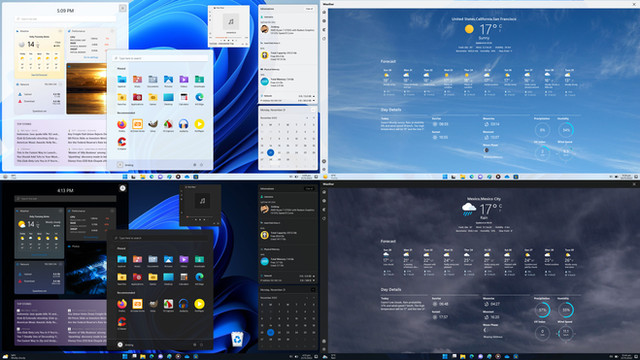The image size is (640, 360).
Task: Launch PotPlayer from the dark-theme Start menu
Action: pyautogui.click(x=199, y=304)
